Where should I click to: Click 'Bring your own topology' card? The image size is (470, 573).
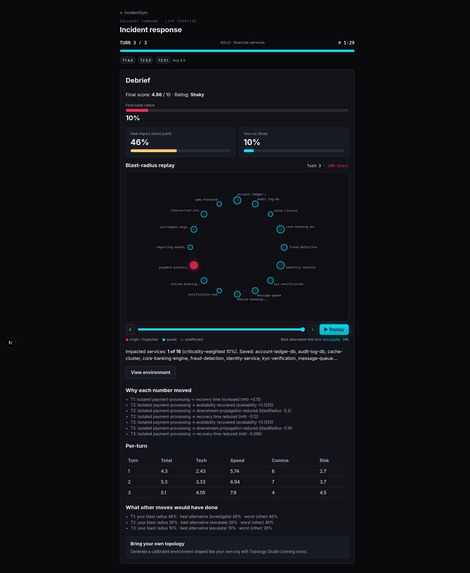[x=237, y=547]
